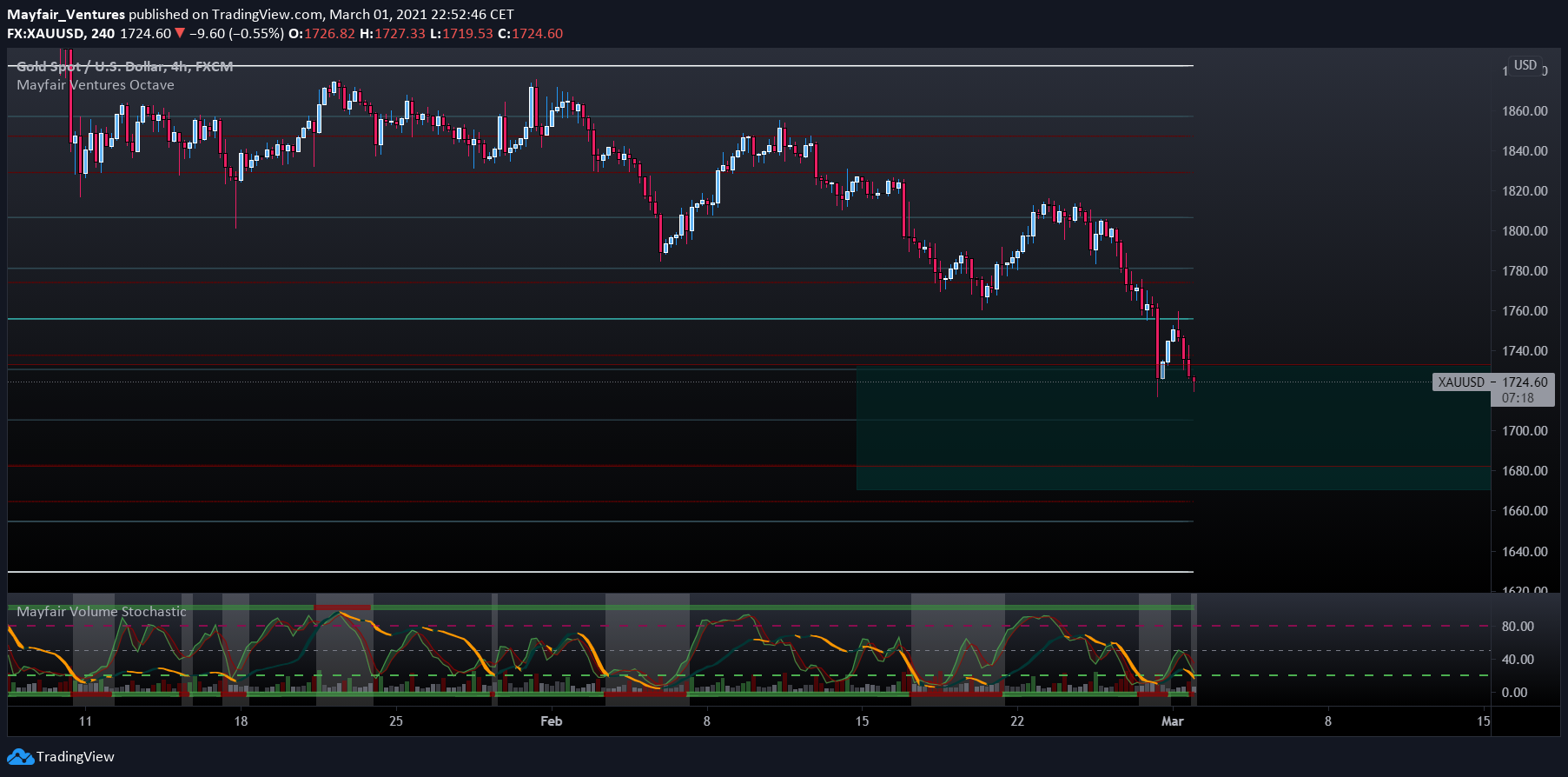Screen dimensions: 1568x777
Task: Select the Mayfair Ventures Octave indicator label
Action: 96,85
